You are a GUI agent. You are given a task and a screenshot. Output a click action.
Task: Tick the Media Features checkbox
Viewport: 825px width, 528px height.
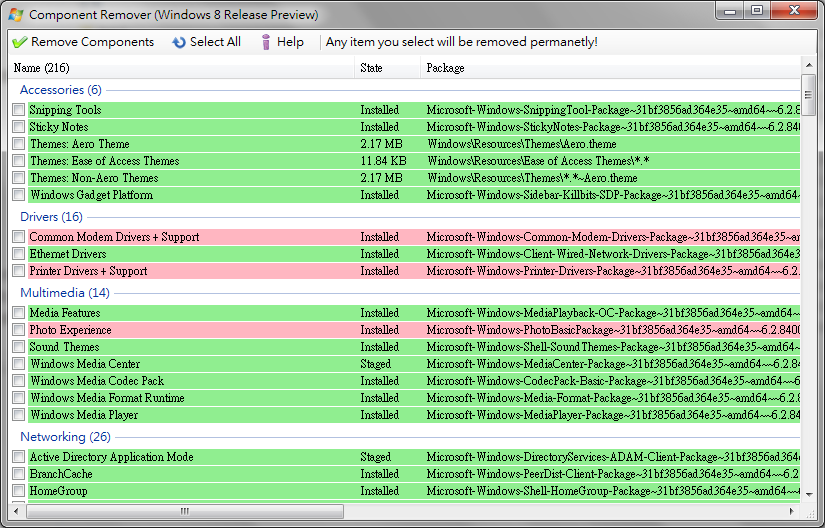click(19, 313)
